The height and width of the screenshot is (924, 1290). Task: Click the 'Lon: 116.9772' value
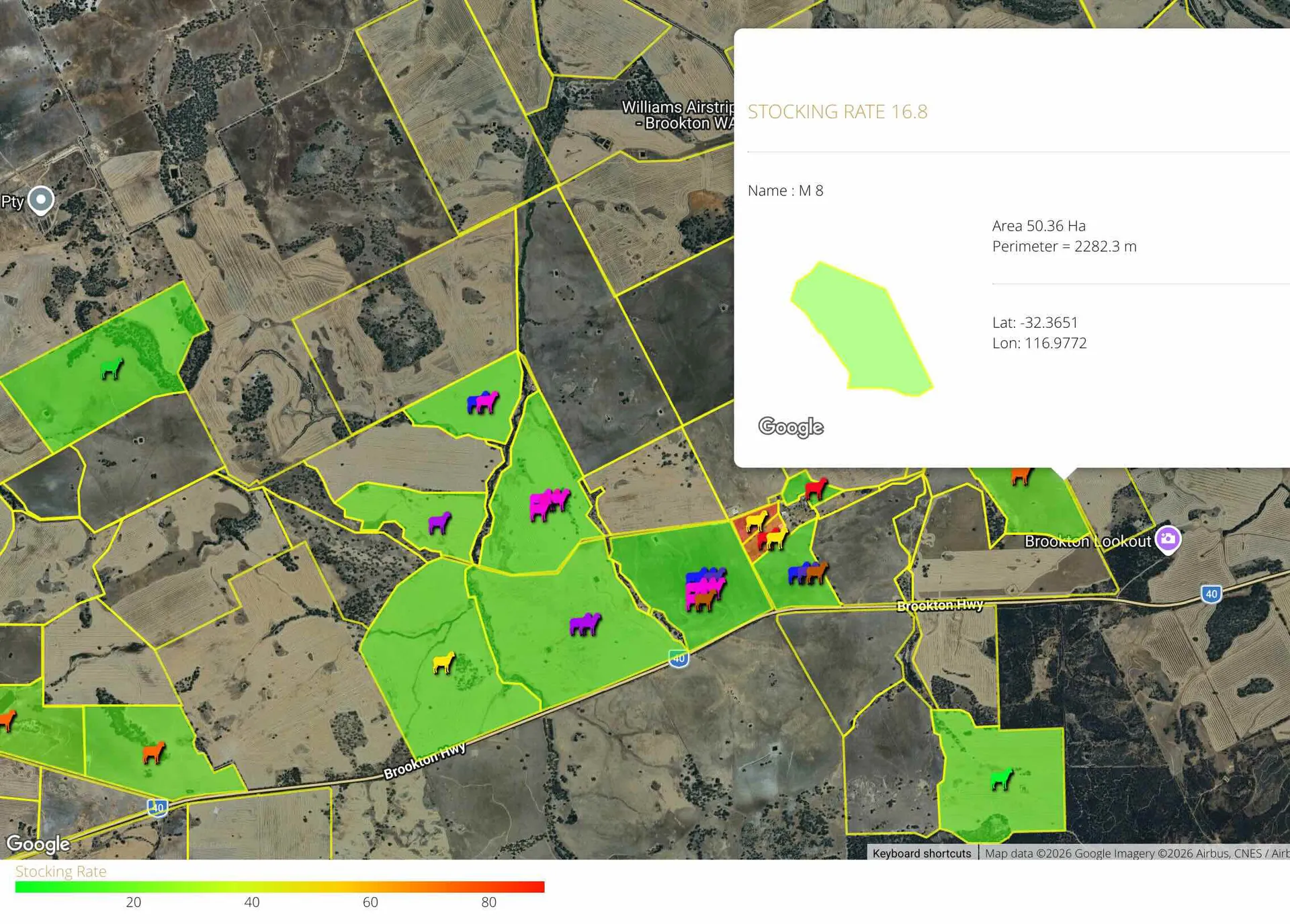pos(1039,343)
